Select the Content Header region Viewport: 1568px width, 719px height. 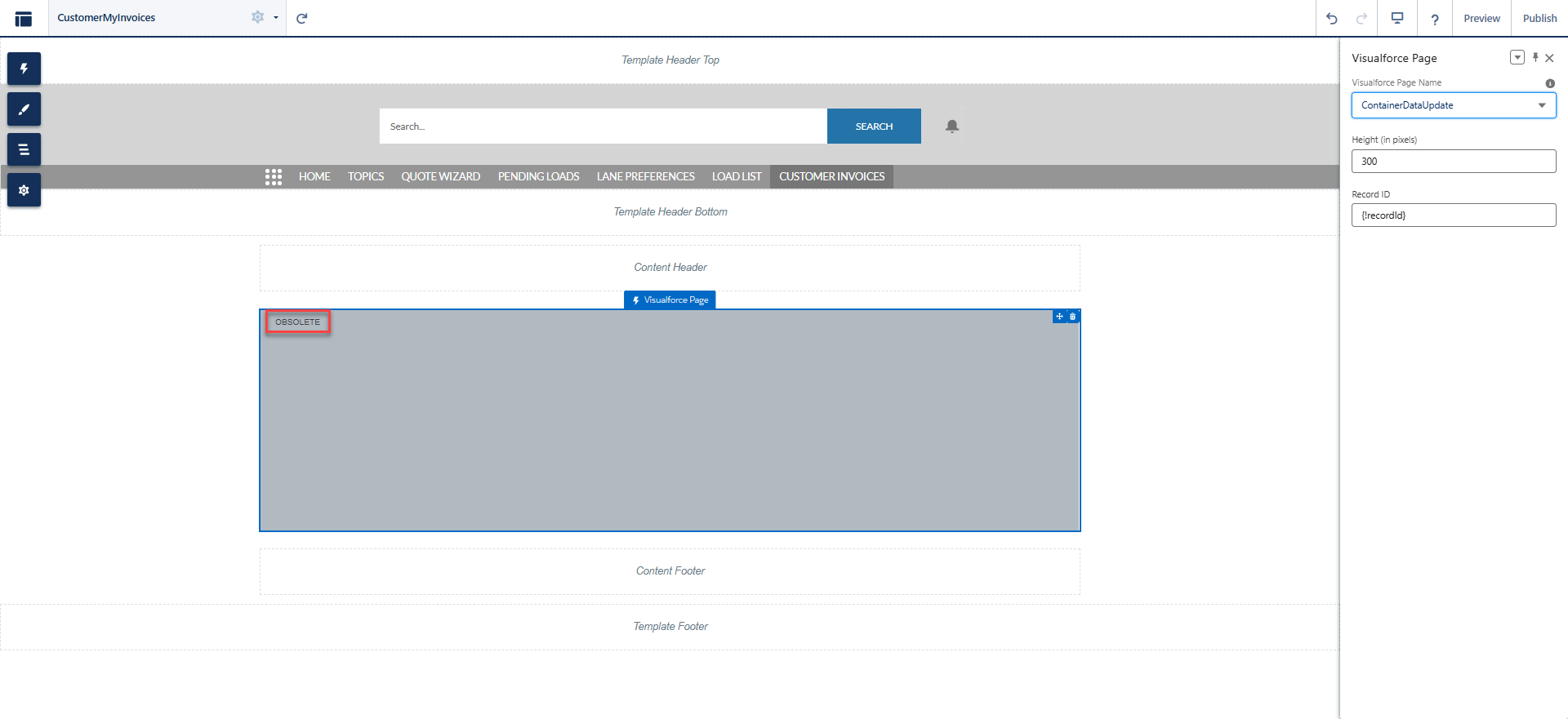[x=670, y=268]
